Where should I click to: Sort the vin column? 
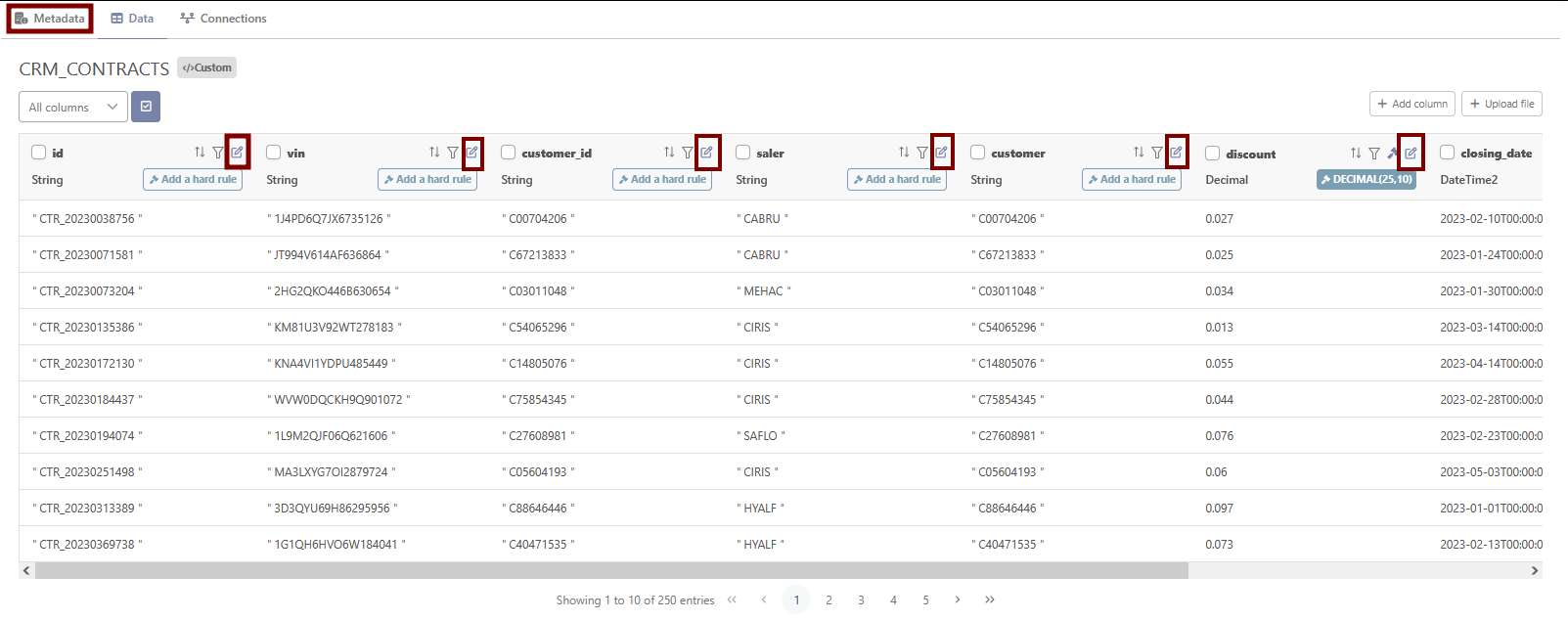(x=434, y=153)
